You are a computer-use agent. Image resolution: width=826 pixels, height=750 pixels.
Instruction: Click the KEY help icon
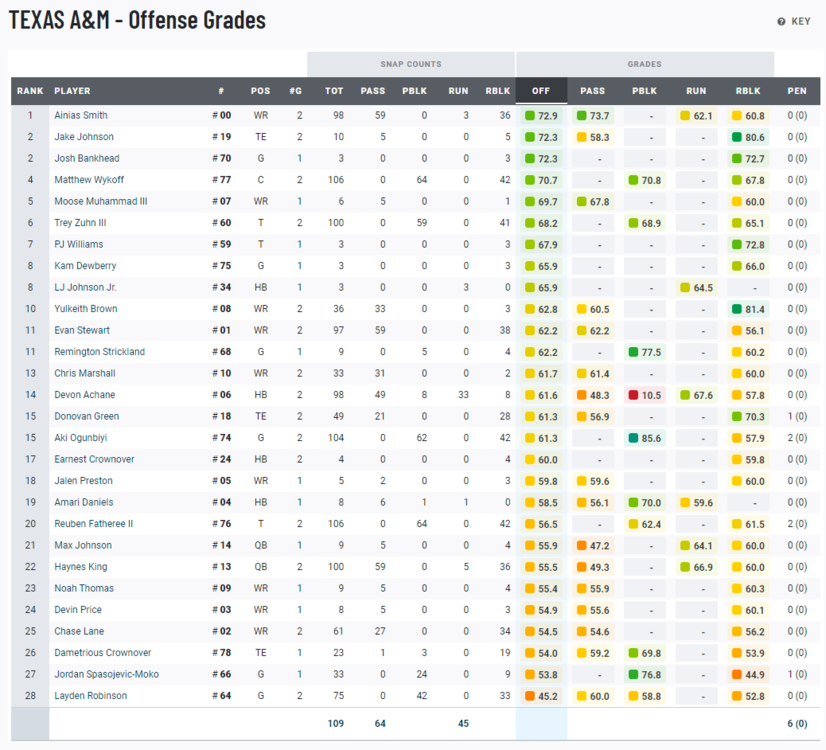(x=781, y=21)
